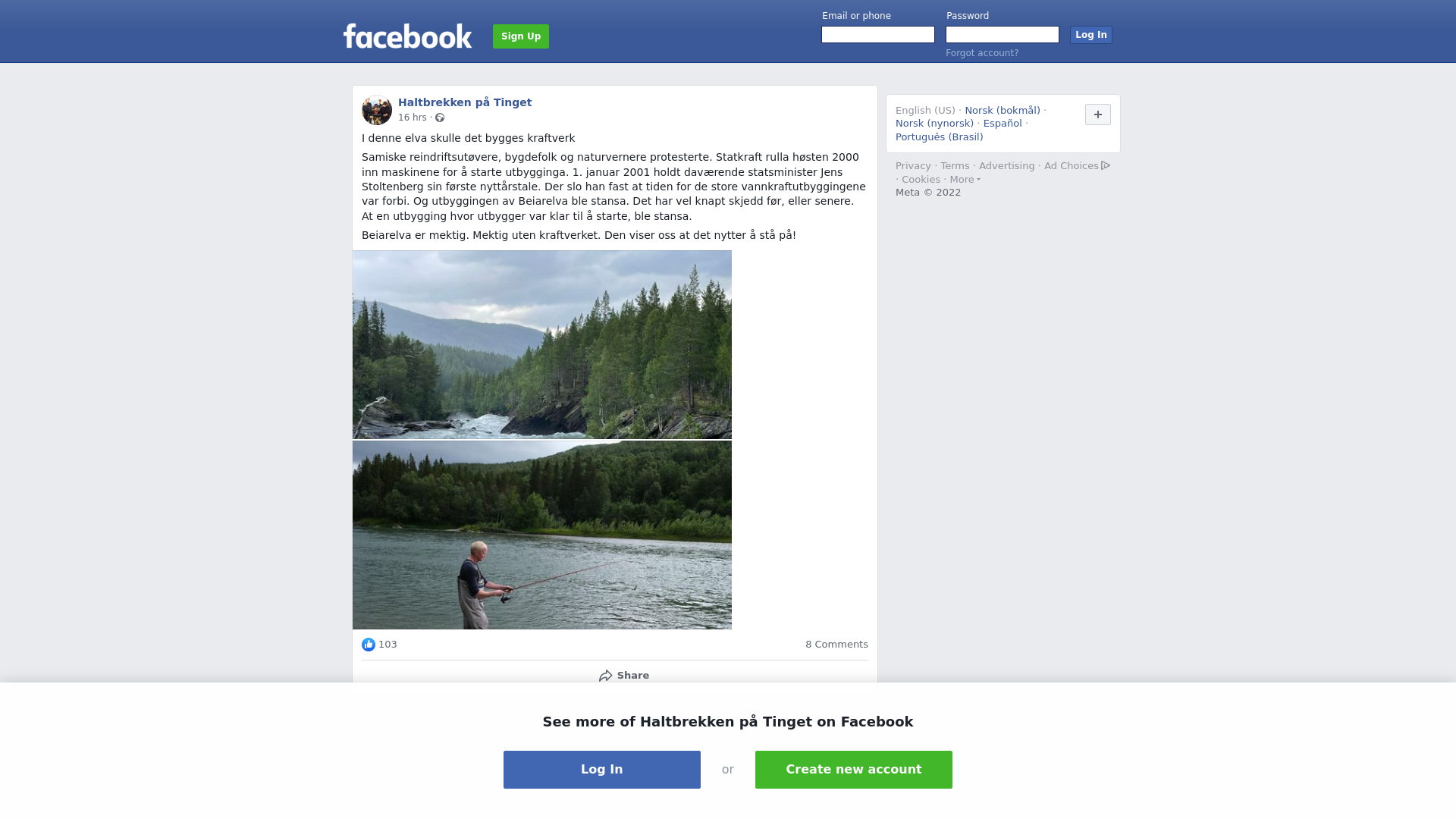Open the man fishing photo
The image size is (1456, 819).
click(x=542, y=535)
